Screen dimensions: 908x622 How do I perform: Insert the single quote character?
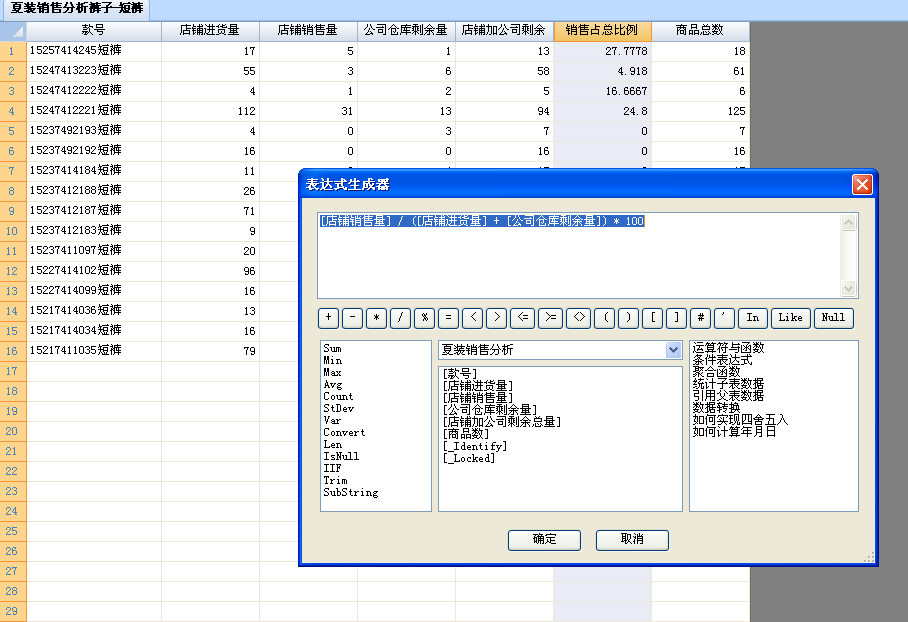point(724,317)
